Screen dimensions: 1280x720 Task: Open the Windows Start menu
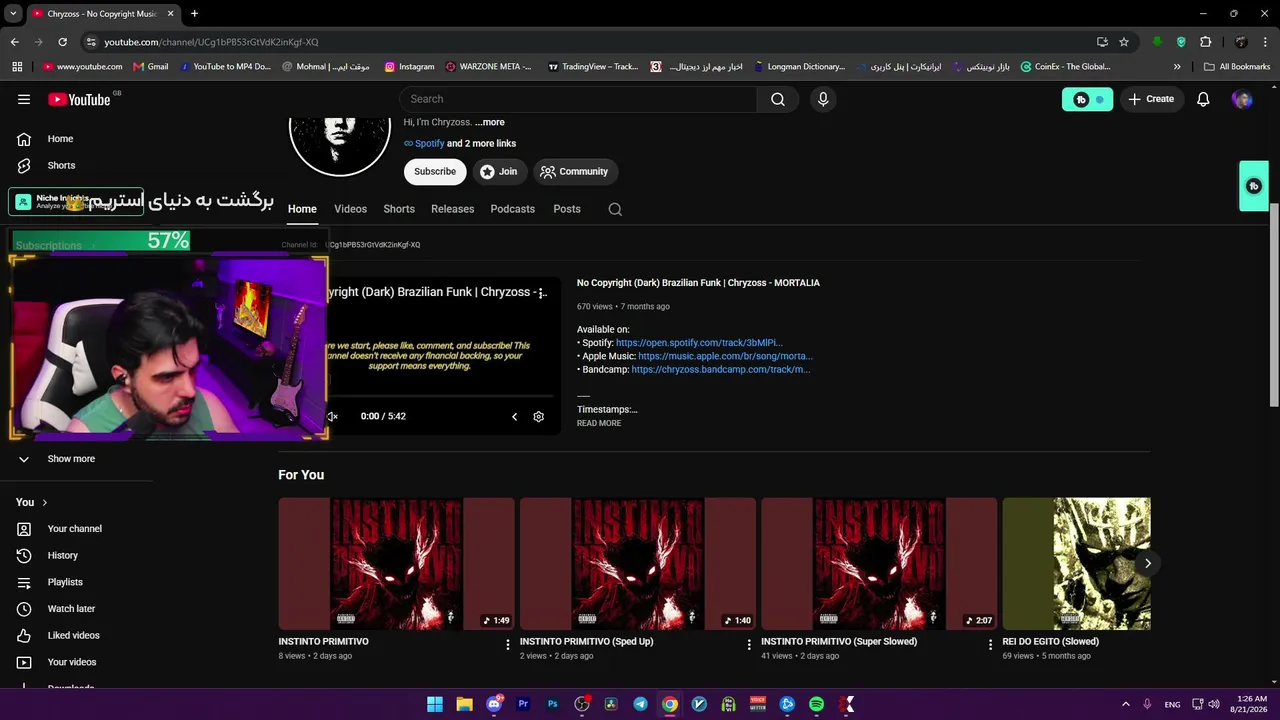click(435, 704)
